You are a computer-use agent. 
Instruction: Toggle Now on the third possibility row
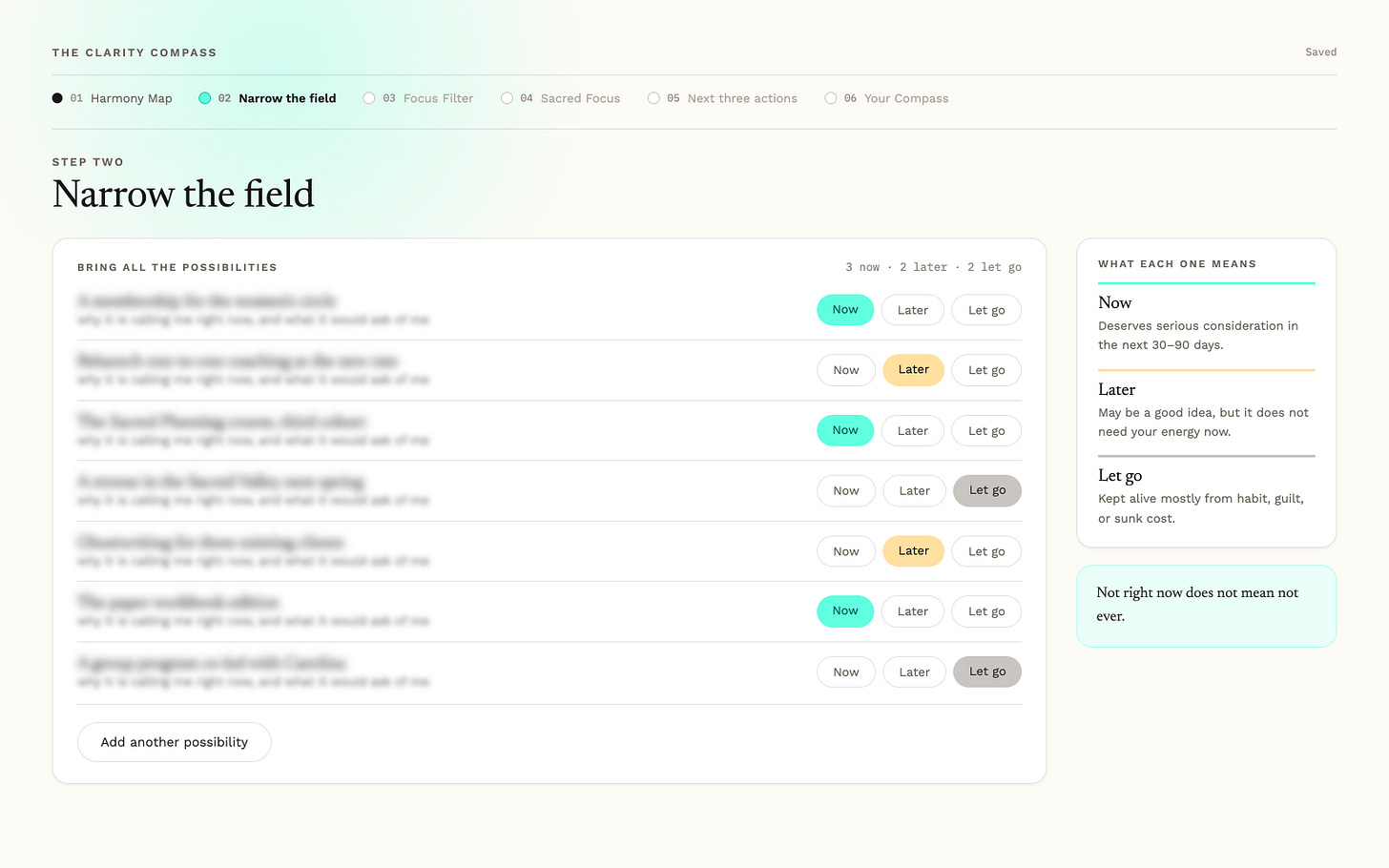tap(845, 430)
